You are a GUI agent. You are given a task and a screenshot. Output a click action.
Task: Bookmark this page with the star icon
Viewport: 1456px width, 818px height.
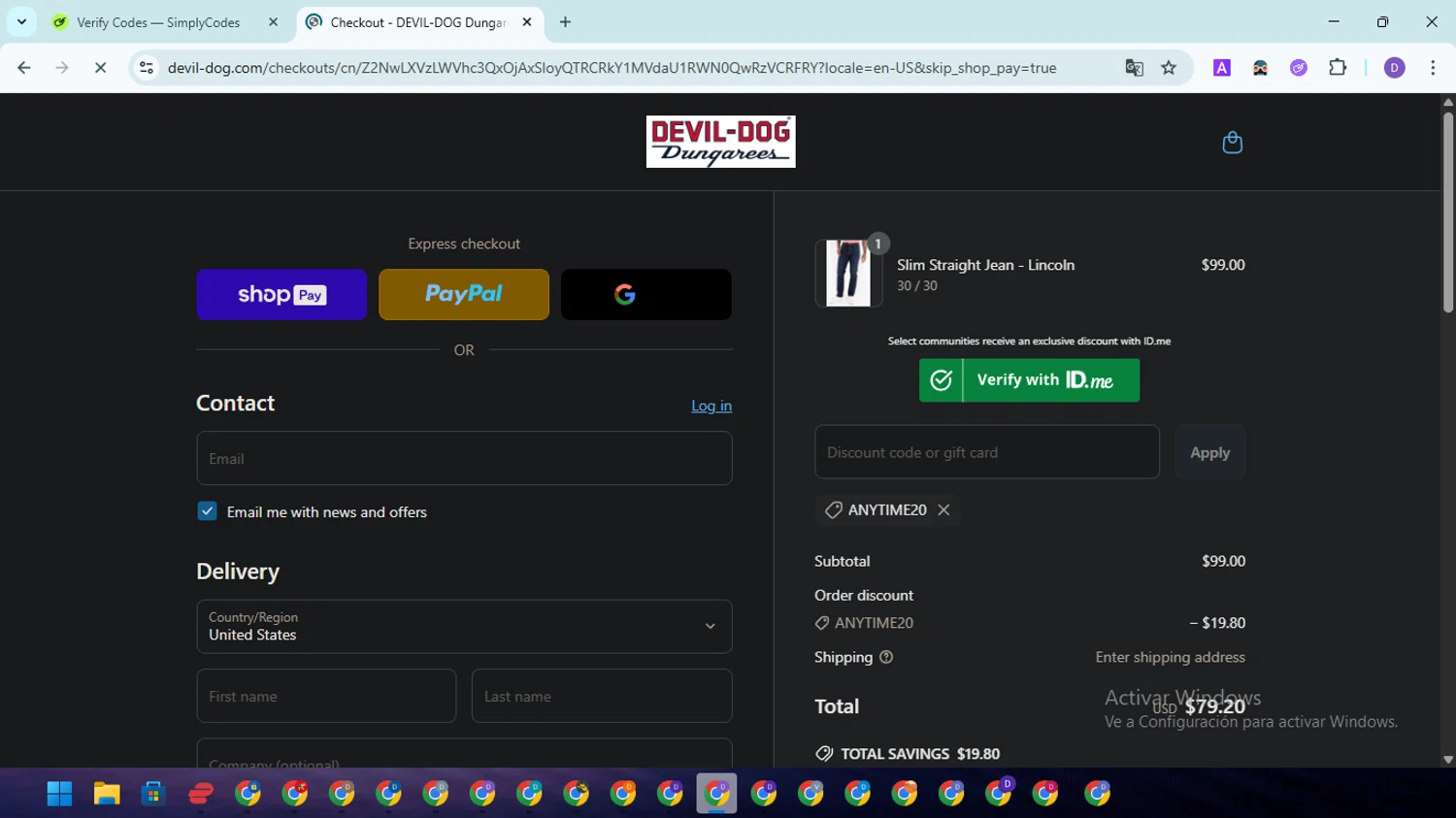pos(1169,68)
